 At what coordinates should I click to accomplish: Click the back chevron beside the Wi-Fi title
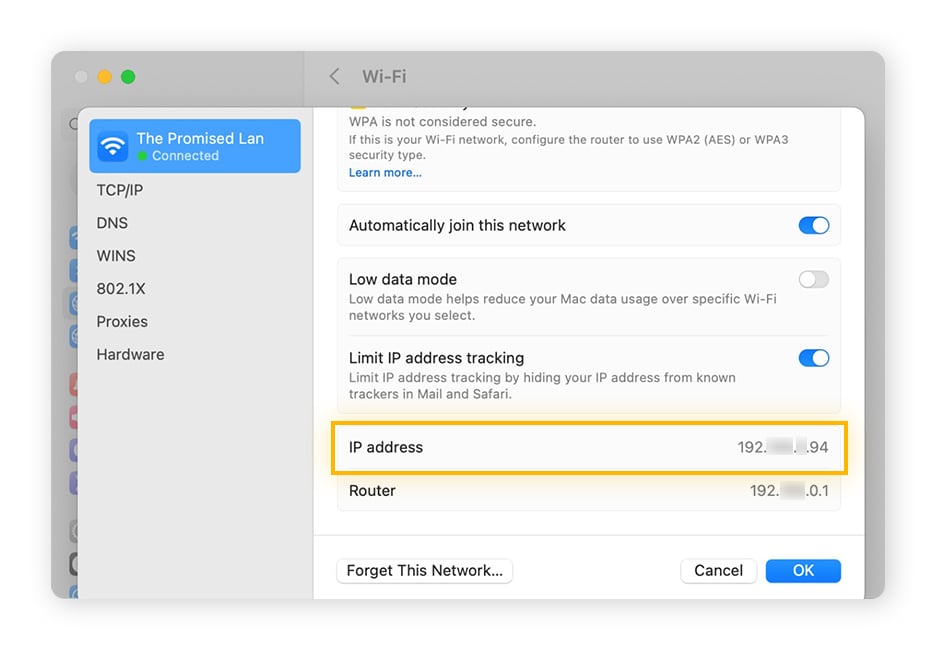coord(334,76)
